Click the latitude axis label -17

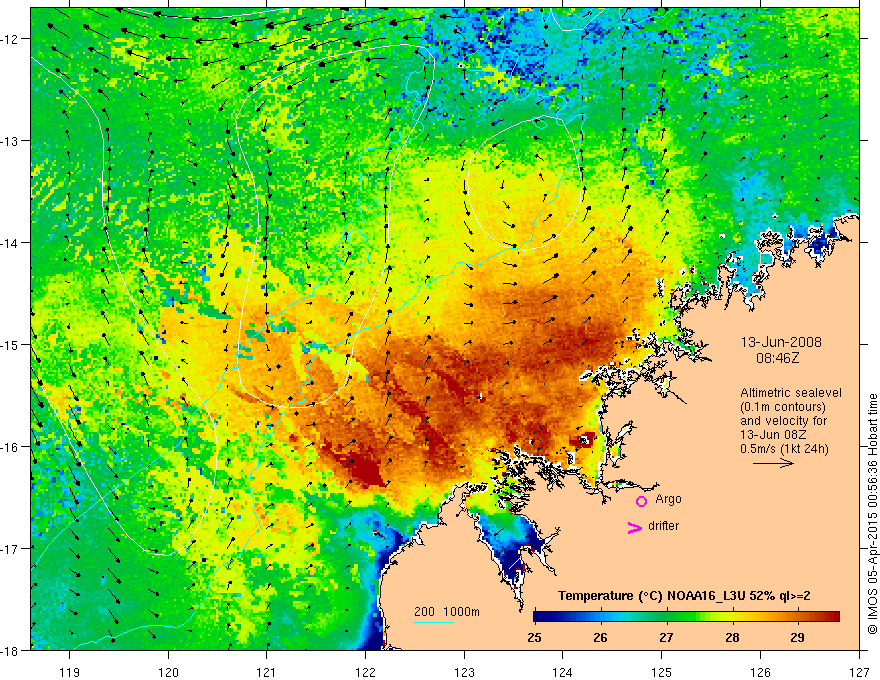coord(10,549)
